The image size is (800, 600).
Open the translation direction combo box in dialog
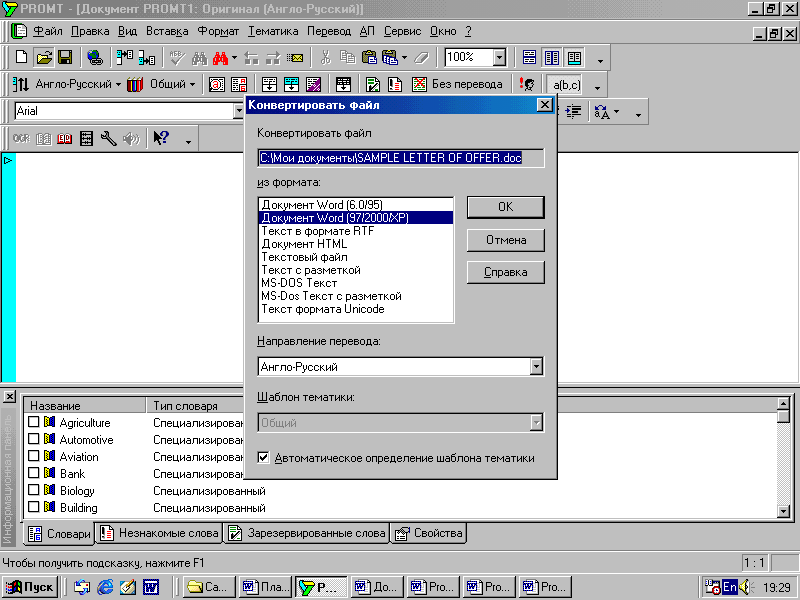pos(536,366)
